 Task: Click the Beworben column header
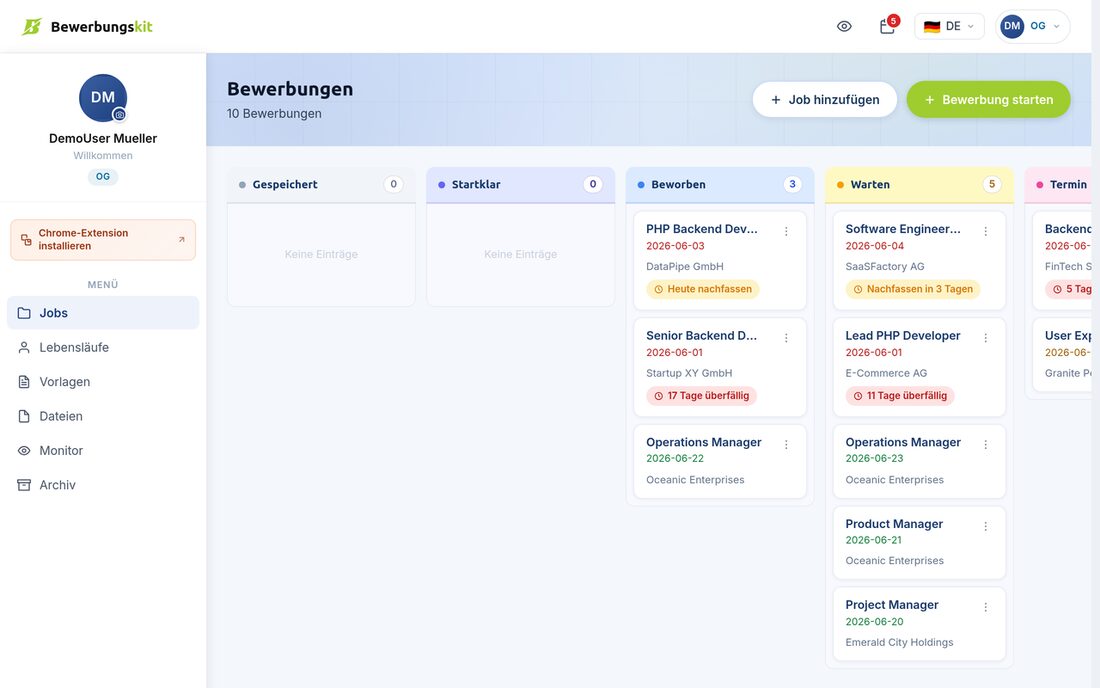tap(720, 184)
